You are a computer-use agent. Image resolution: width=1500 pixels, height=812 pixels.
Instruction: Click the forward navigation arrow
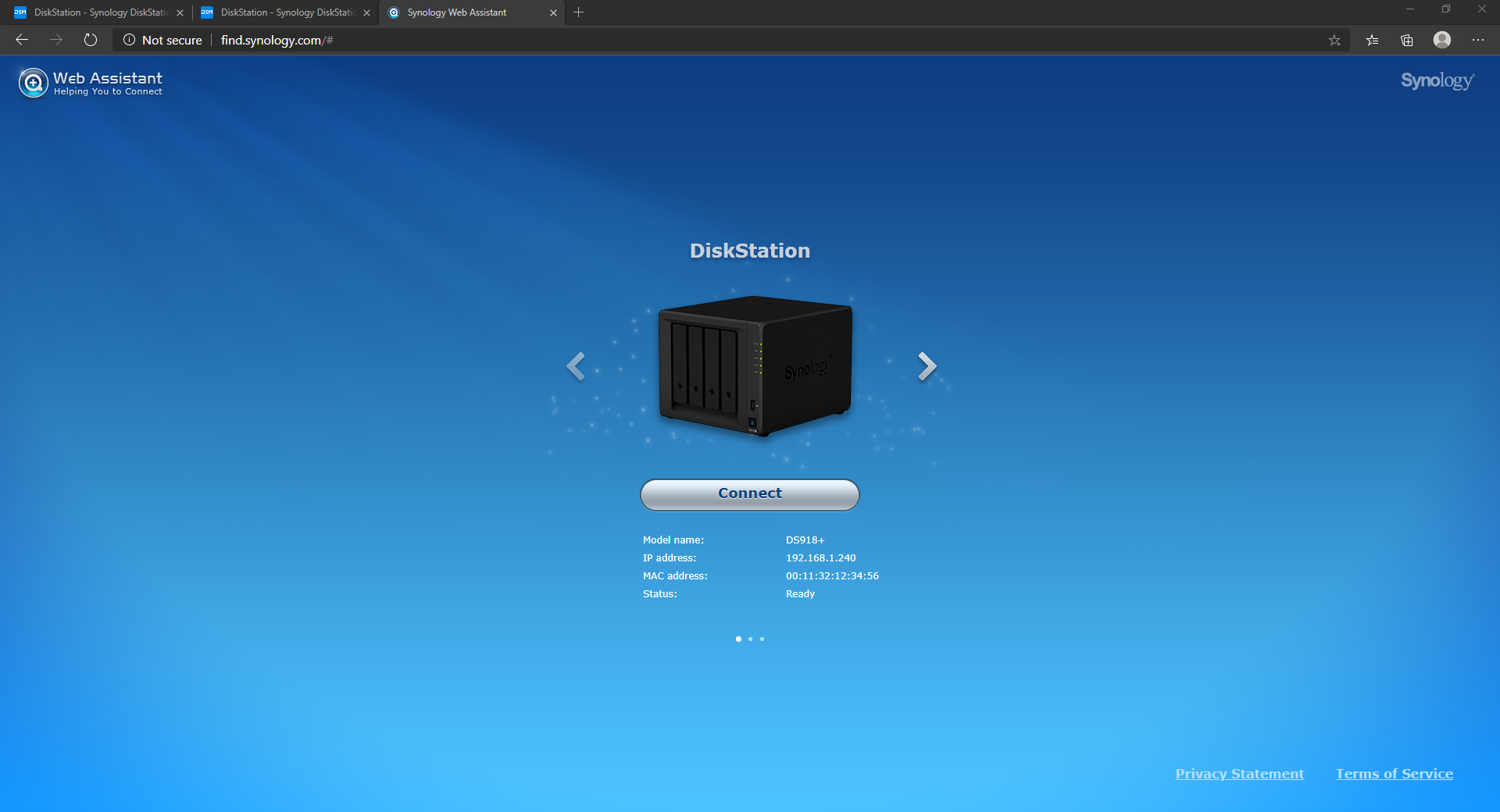click(x=56, y=40)
